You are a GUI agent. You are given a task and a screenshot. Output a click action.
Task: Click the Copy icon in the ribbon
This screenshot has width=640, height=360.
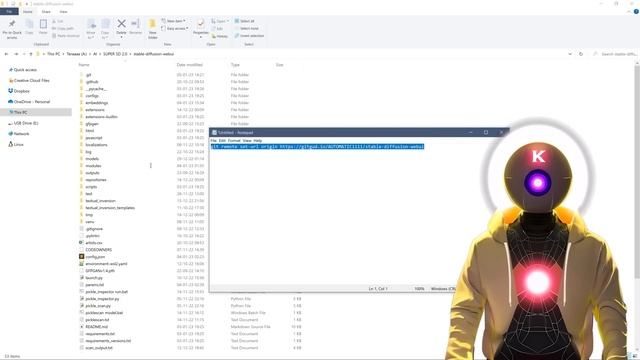29,24
